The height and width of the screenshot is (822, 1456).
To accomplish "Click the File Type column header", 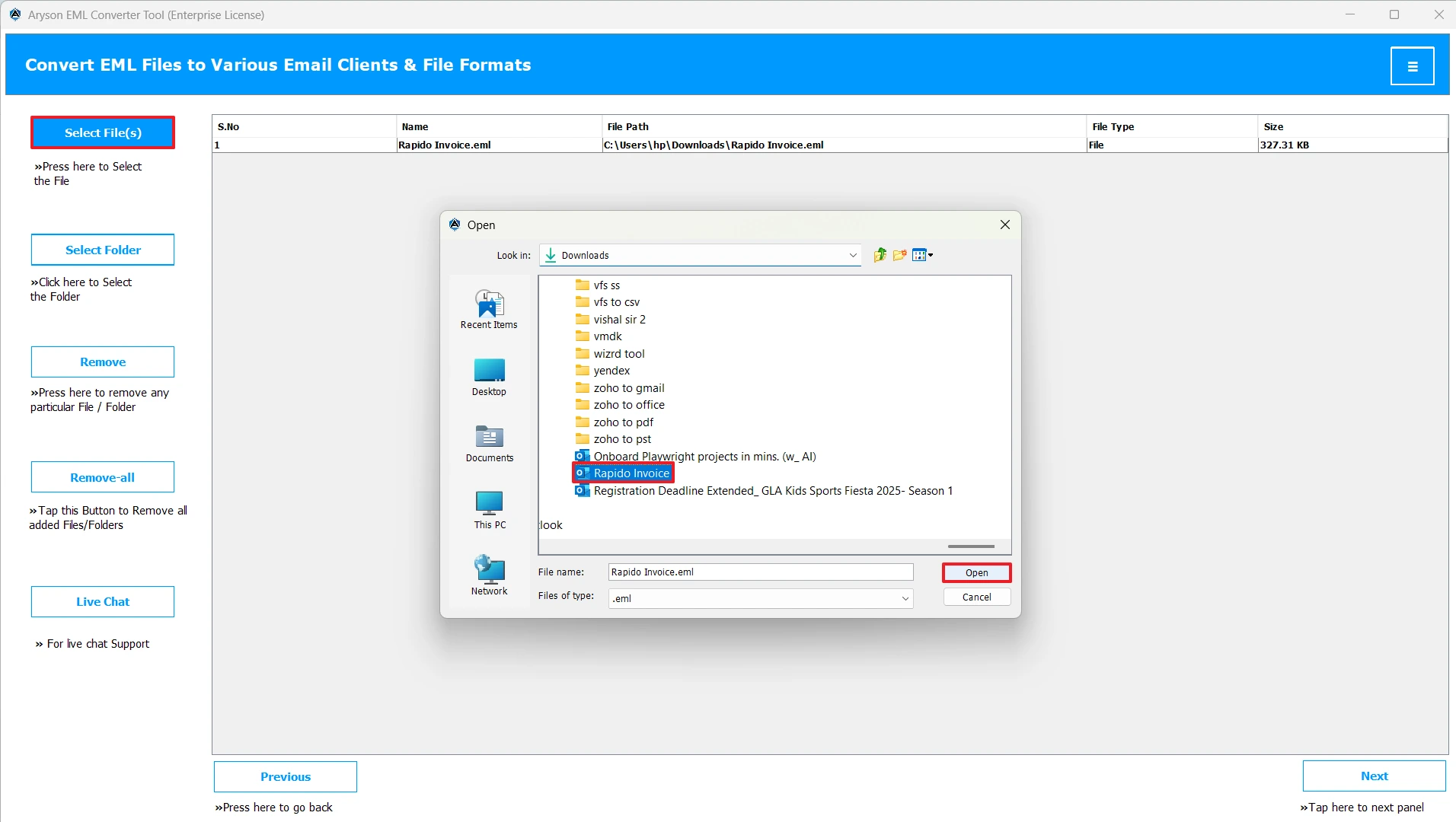I will [x=1172, y=127].
